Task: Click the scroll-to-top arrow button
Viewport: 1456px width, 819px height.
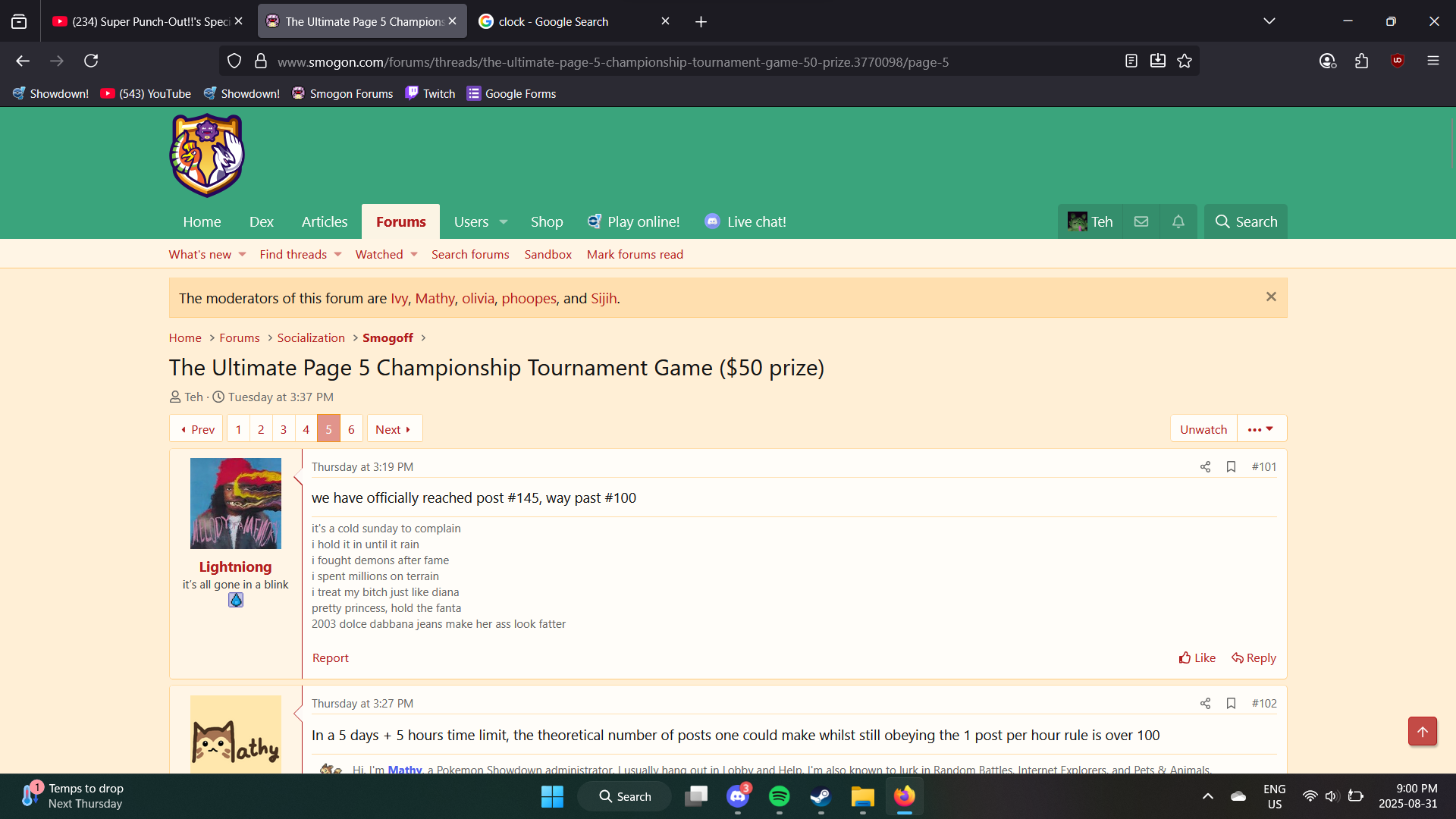Action: pyautogui.click(x=1422, y=732)
